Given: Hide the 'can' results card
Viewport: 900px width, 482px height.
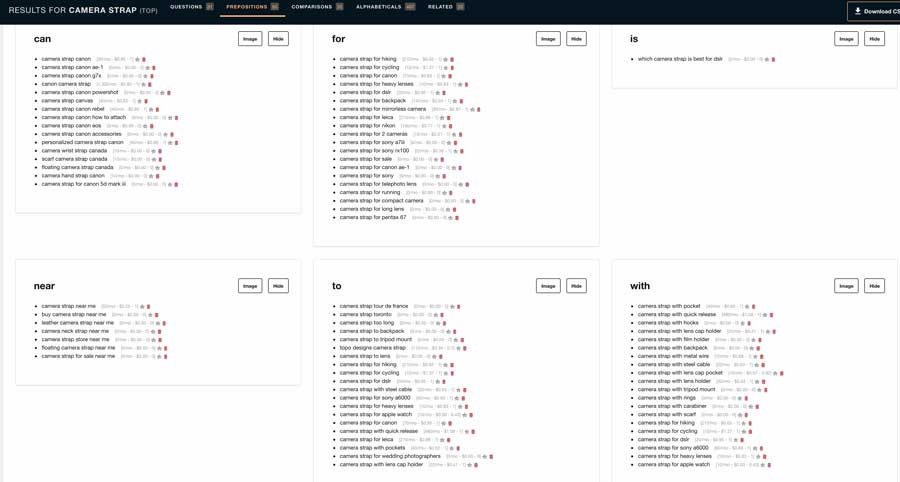Looking at the screenshot, I should click(278, 39).
